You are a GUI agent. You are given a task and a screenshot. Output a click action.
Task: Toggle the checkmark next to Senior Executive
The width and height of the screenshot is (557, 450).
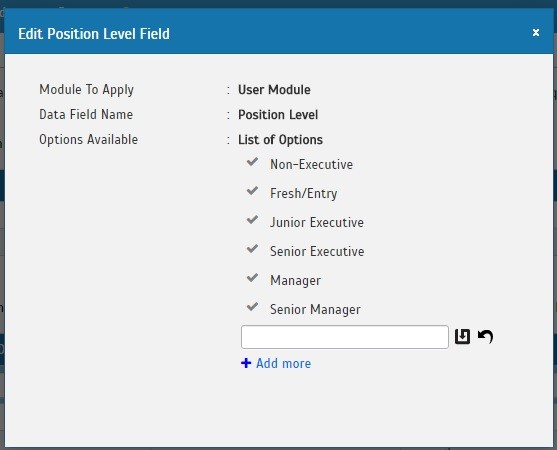(252, 249)
